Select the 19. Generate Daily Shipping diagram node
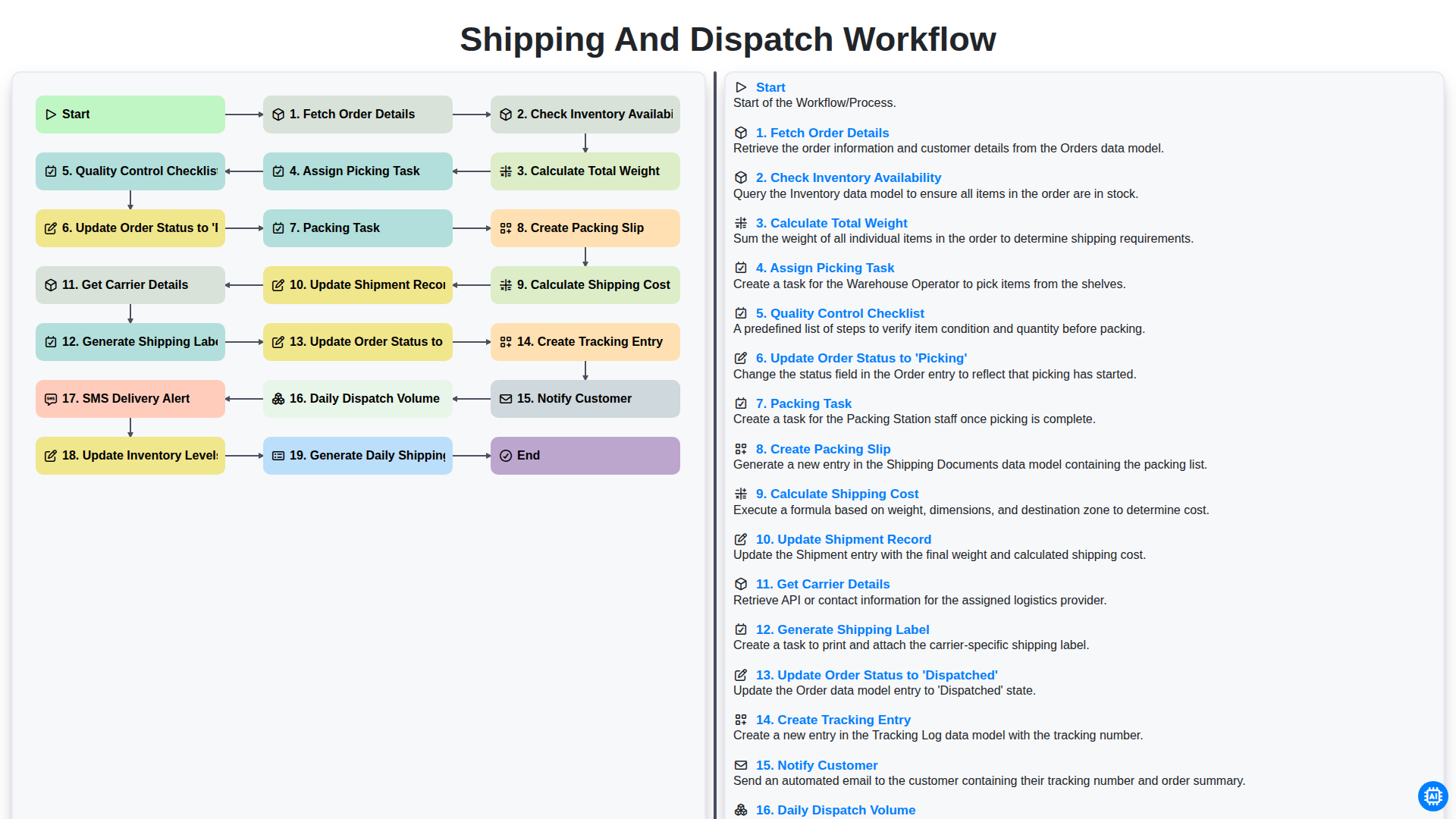Screen dimensions: 1456x819 (358, 456)
